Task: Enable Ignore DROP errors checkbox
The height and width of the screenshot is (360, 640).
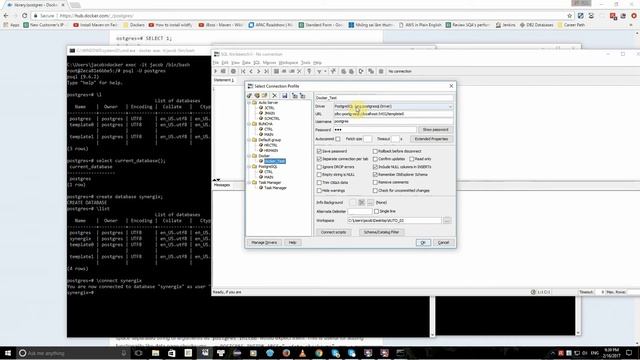Action: tap(319, 167)
